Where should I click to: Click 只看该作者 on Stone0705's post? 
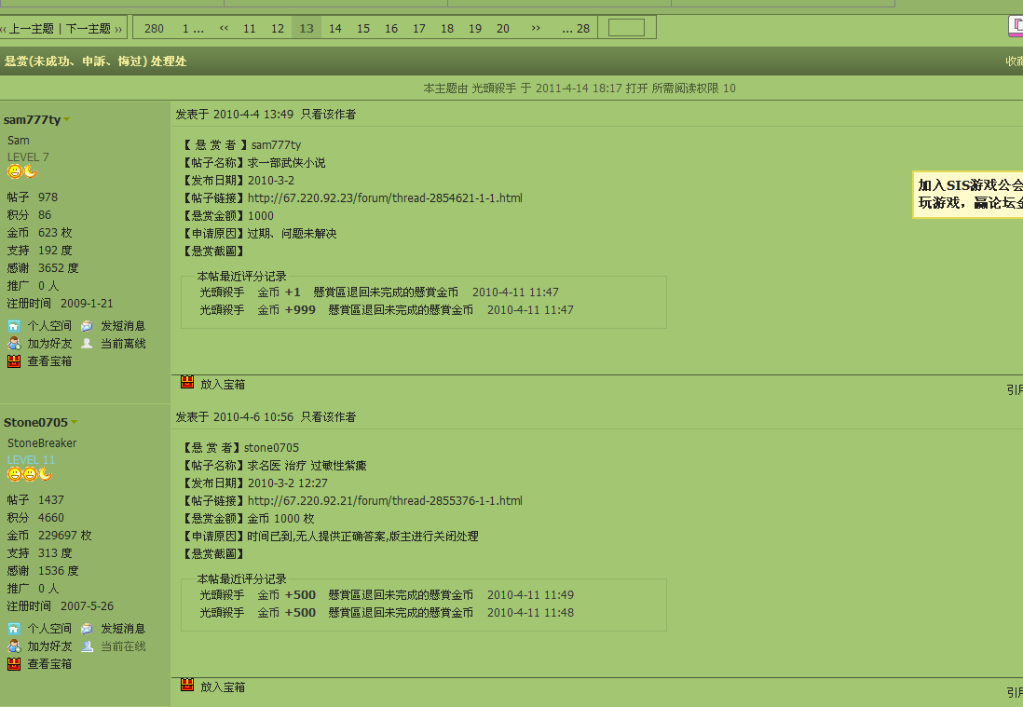tap(328, 417)
